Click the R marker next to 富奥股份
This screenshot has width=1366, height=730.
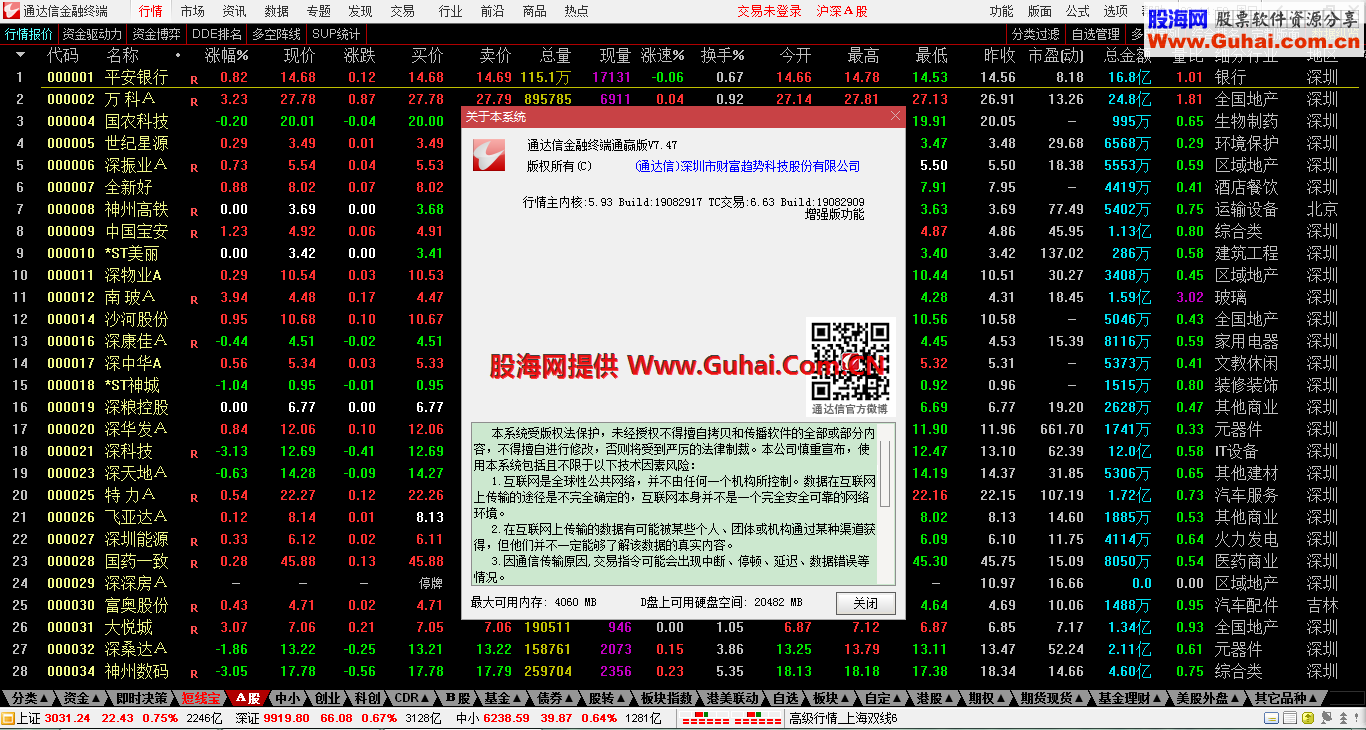pyautogui.click(x=194, y=607)
